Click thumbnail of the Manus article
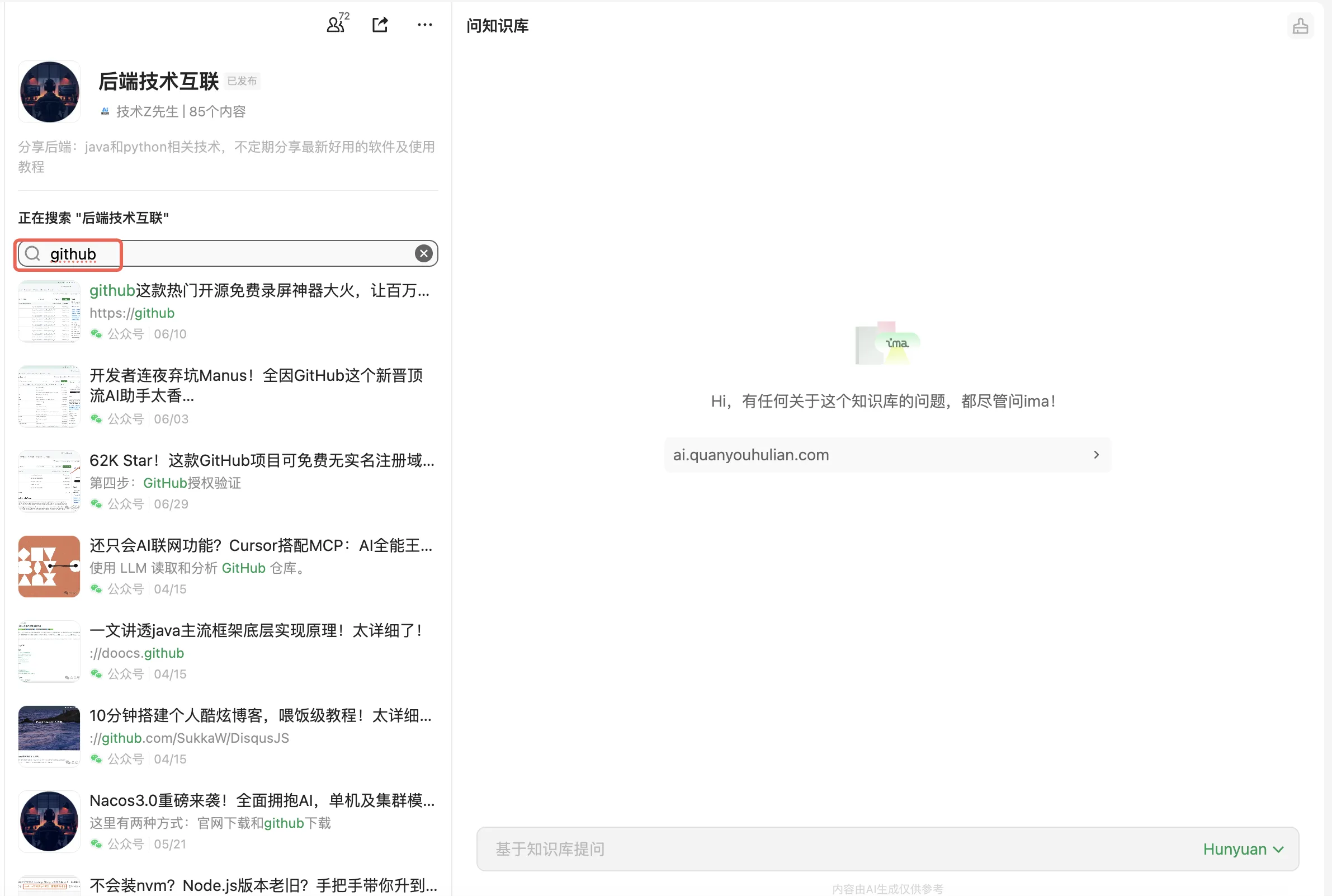 (x=49, y=396)
